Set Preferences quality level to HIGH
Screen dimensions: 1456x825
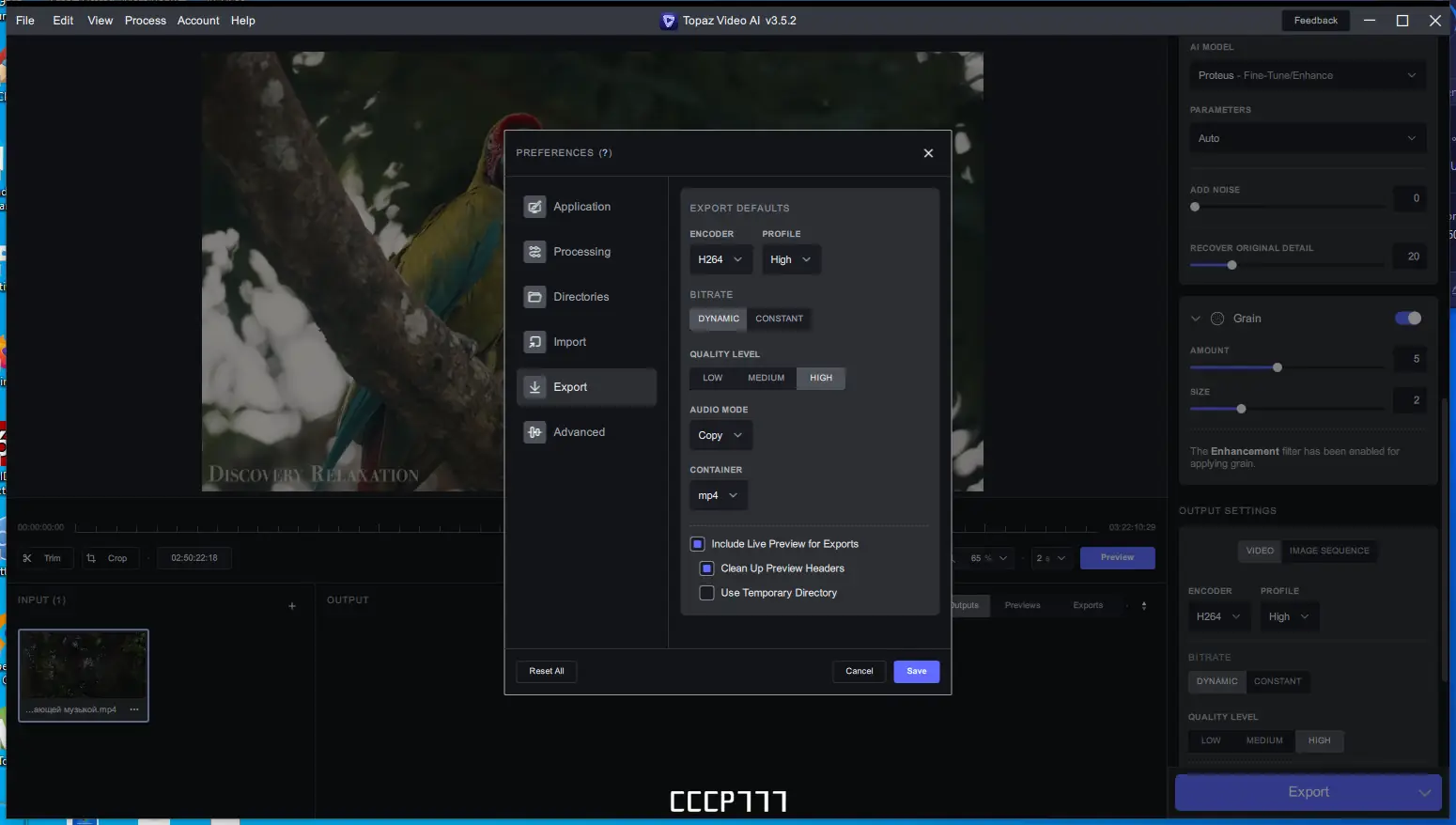click(821, 378)
